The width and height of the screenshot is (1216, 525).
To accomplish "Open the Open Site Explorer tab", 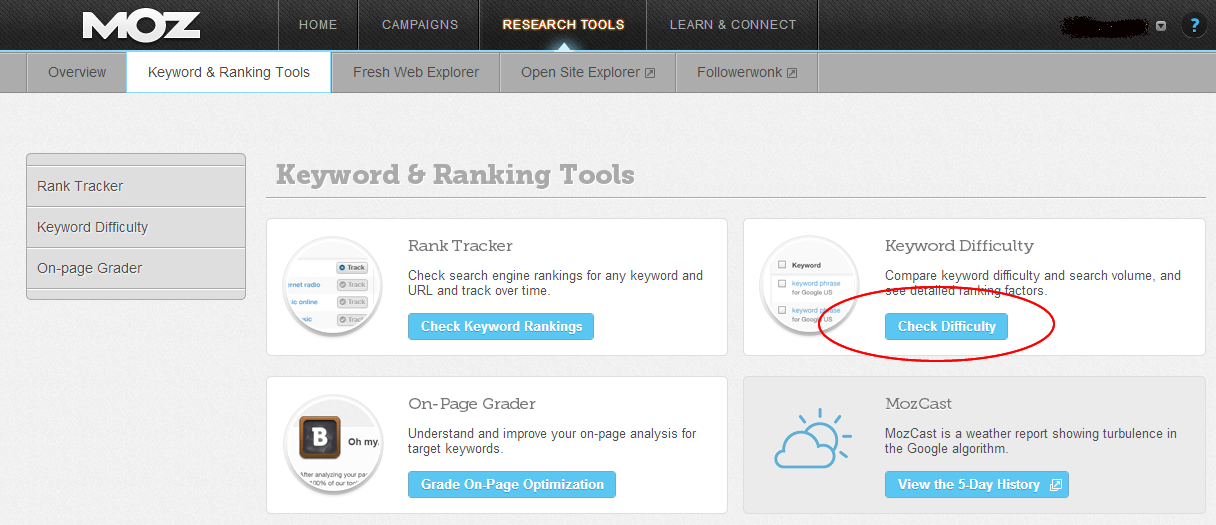I will pos(588,72).
